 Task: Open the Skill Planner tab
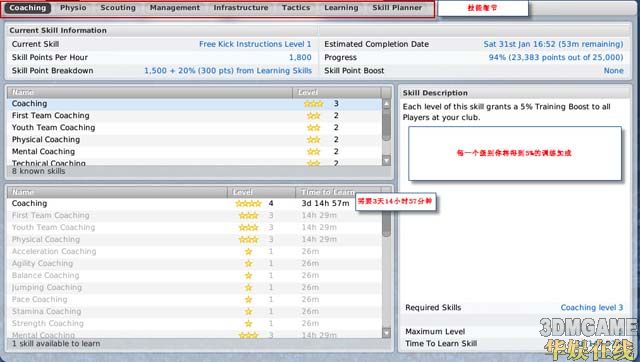coord(397,8)
